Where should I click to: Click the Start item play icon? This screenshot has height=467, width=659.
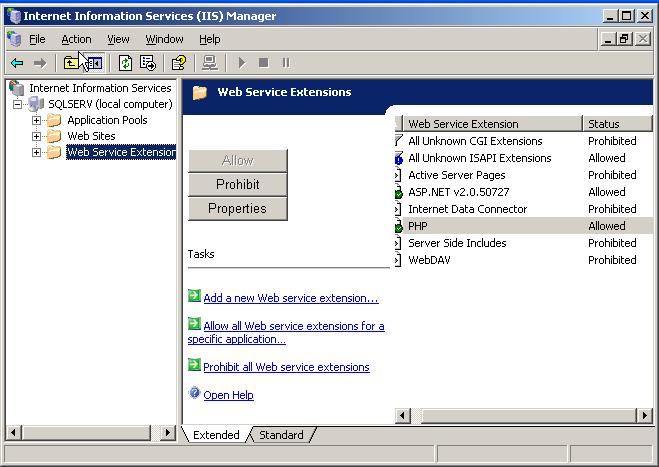click(242, 63)
